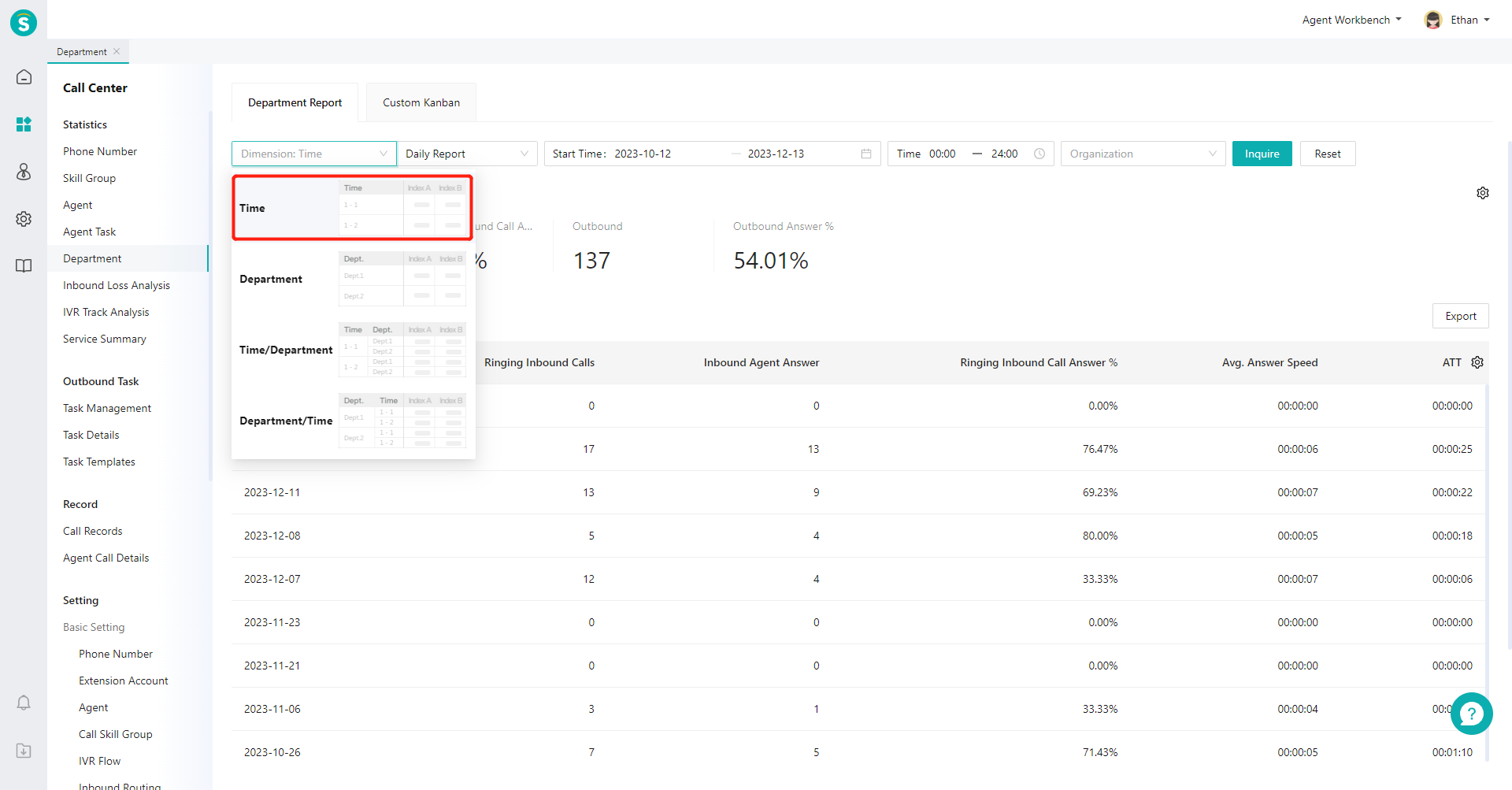Screen dimensions: 1512x790
Task: Click the Outbound Answer % value 54.01%
Action: pyautogui.click(x=771, y=261)
